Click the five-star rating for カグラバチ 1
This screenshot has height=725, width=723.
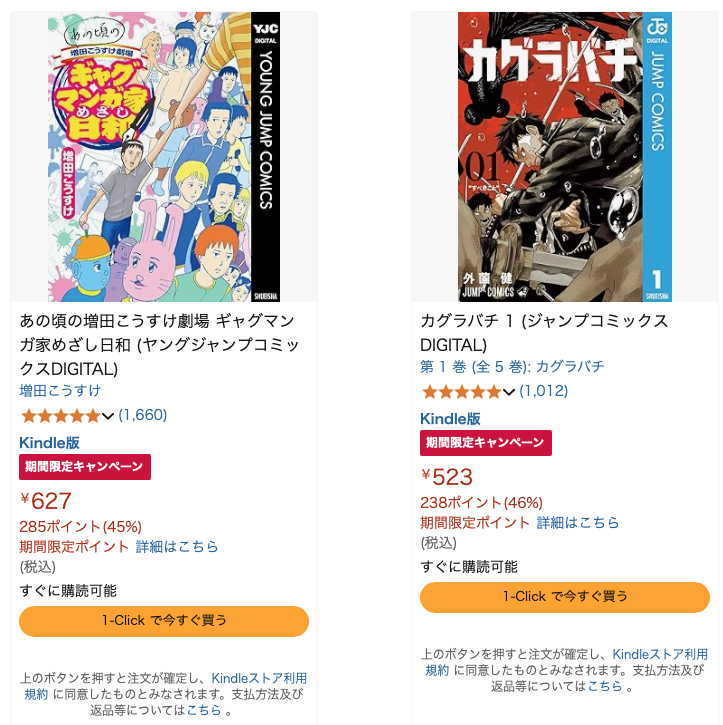[461, 392]
